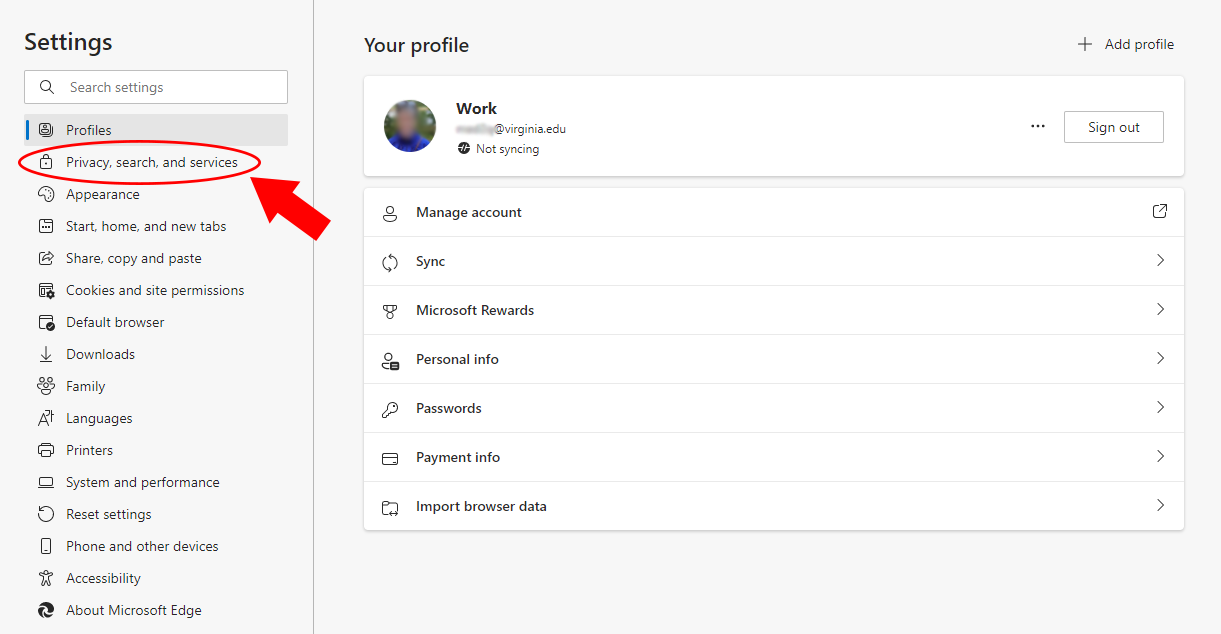Select Cookies and site permissions menu item
The height and width of the screenshot is (634, 1221).
(155, 290)
